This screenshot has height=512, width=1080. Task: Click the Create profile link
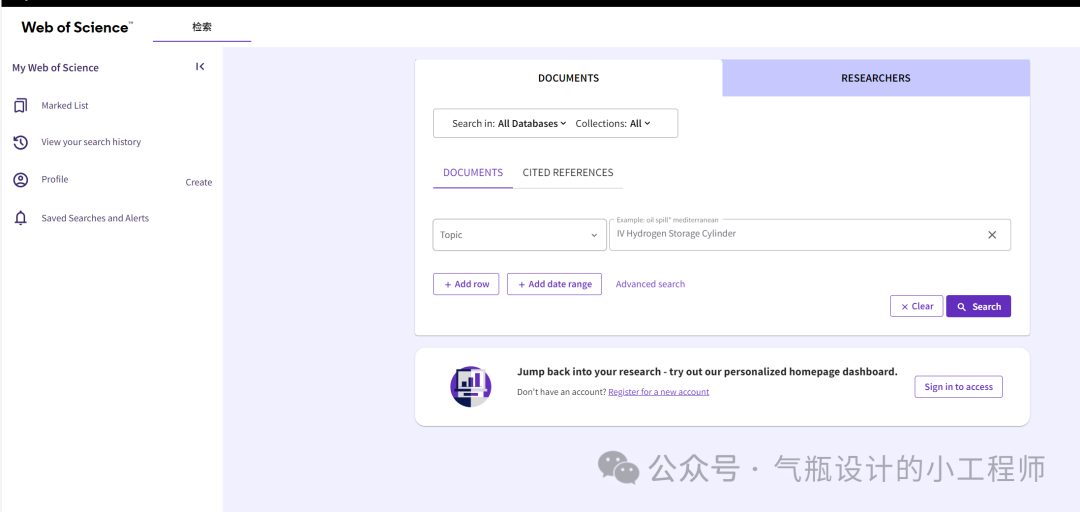[199, 183]
